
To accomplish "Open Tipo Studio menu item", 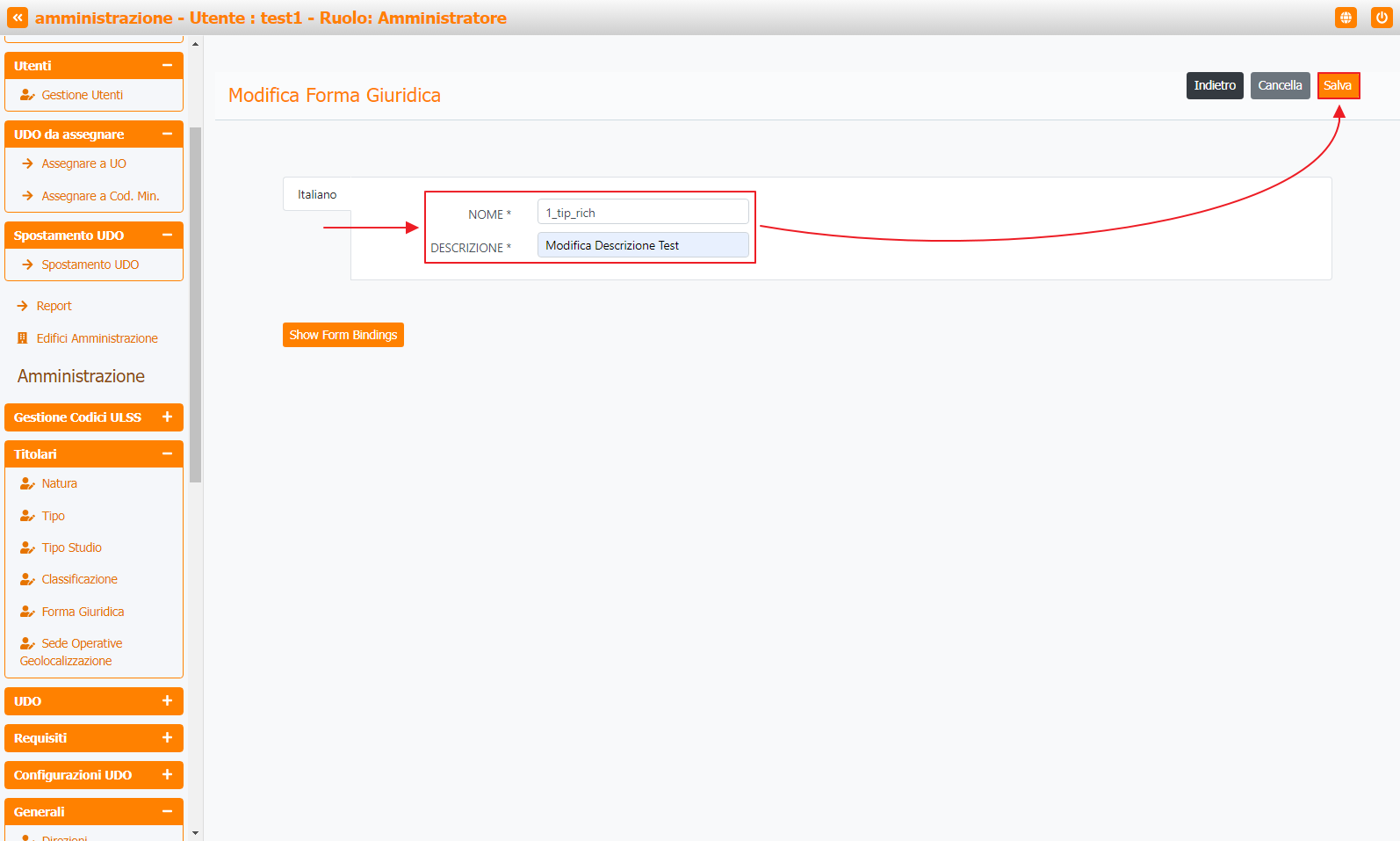I will pos(71,547).
